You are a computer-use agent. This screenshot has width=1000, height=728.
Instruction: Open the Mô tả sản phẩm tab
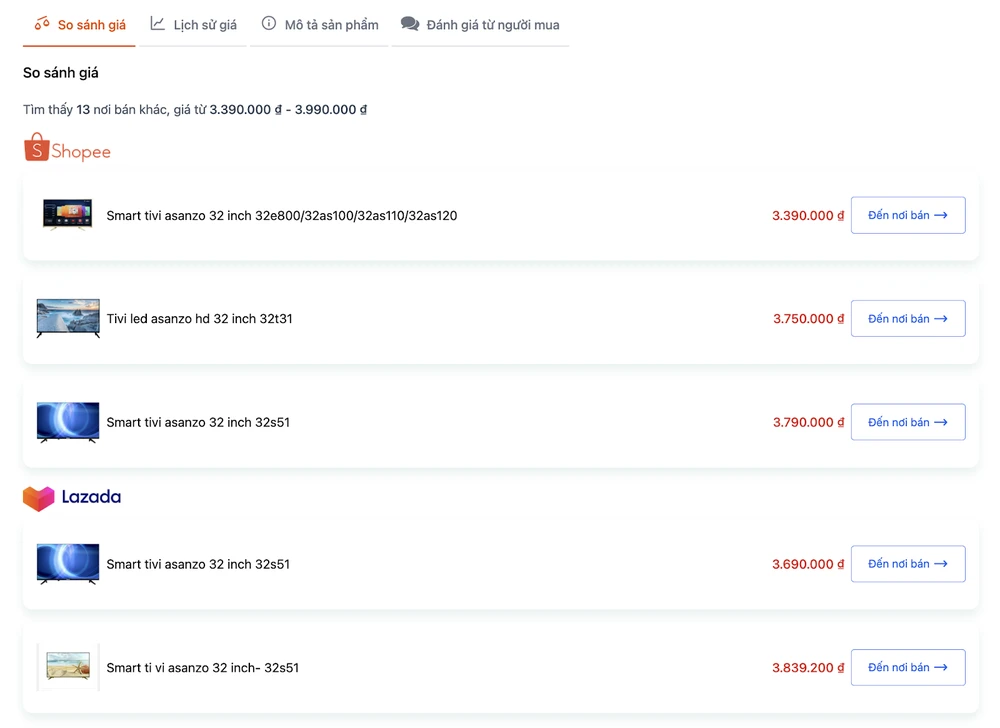click(331, 25)
